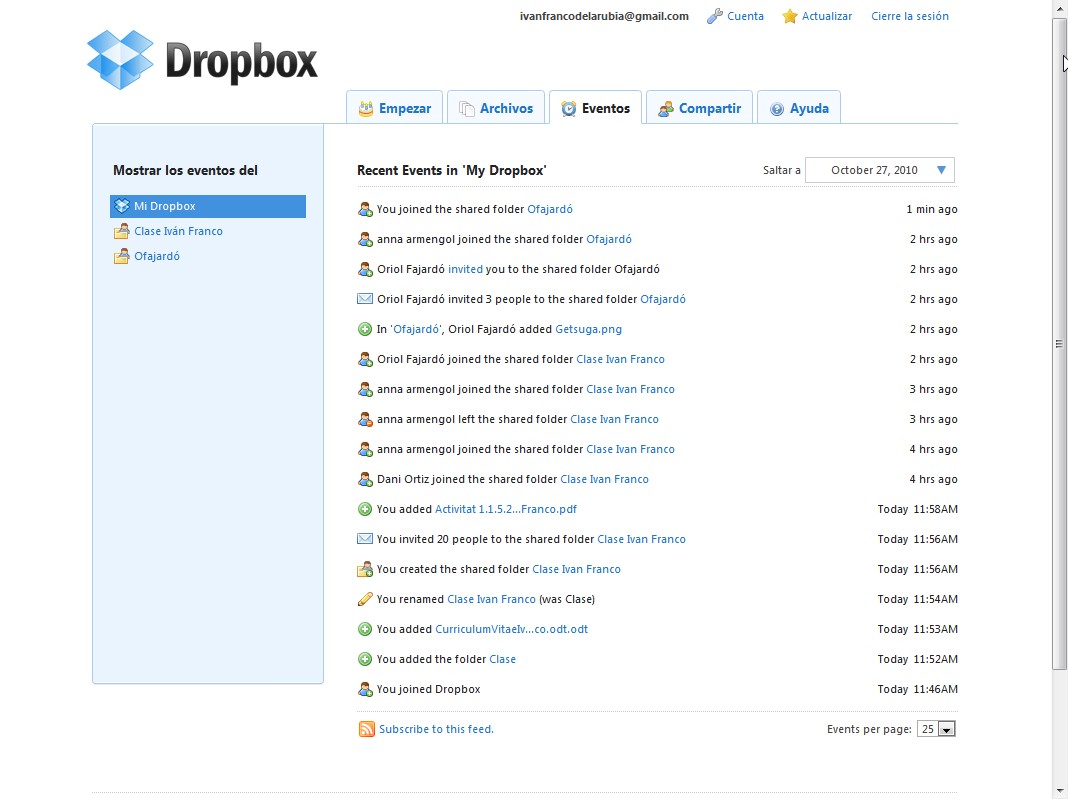Open the Activitat 1.1.5.2...Franco.pdf link

coord(505,509)
